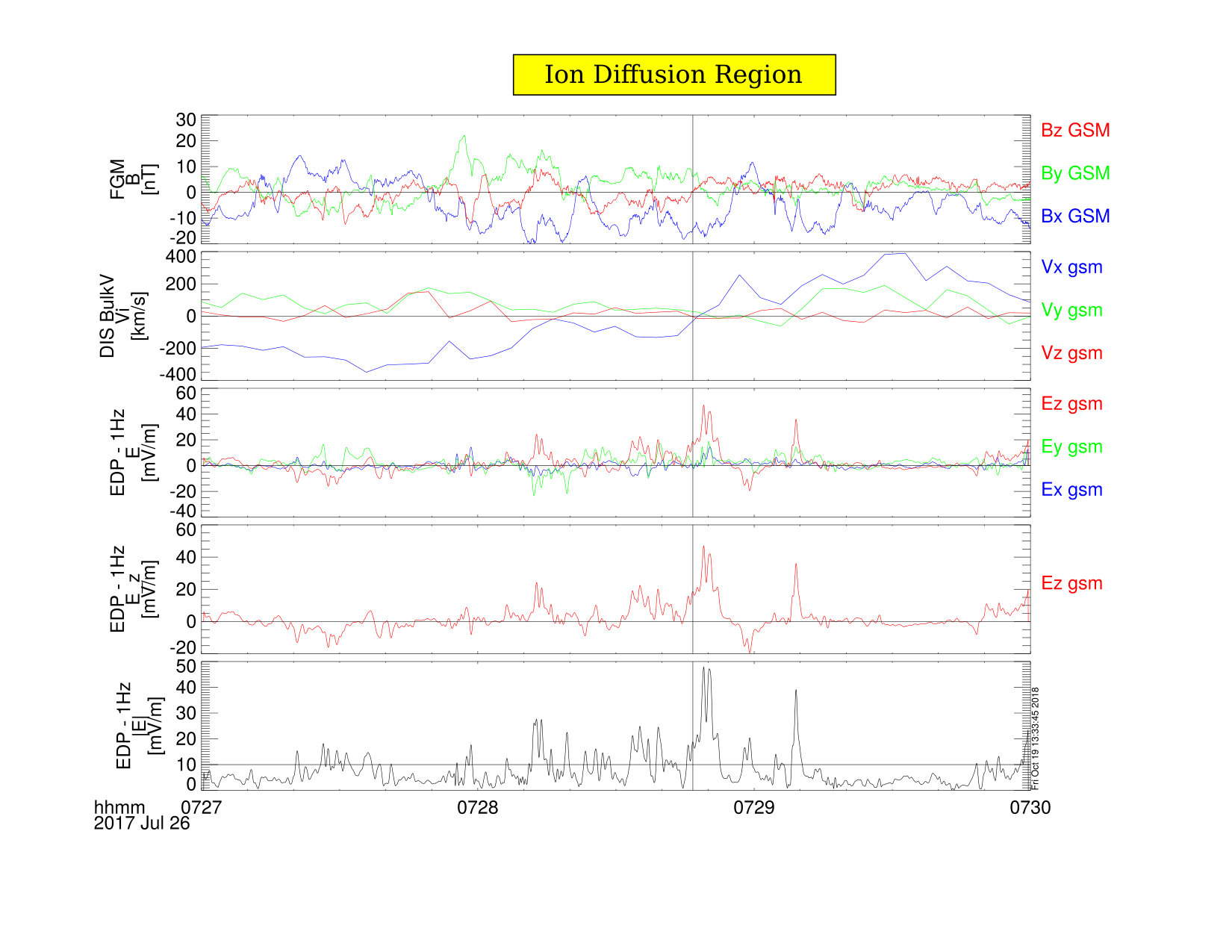
Task: Click the Vy gsm legend label
Action: point(1071,311)
